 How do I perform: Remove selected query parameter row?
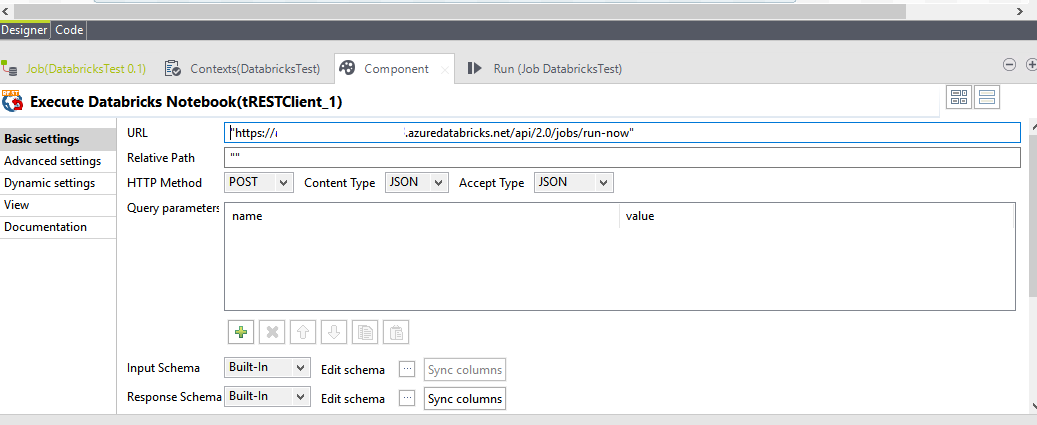pos(272,332)
